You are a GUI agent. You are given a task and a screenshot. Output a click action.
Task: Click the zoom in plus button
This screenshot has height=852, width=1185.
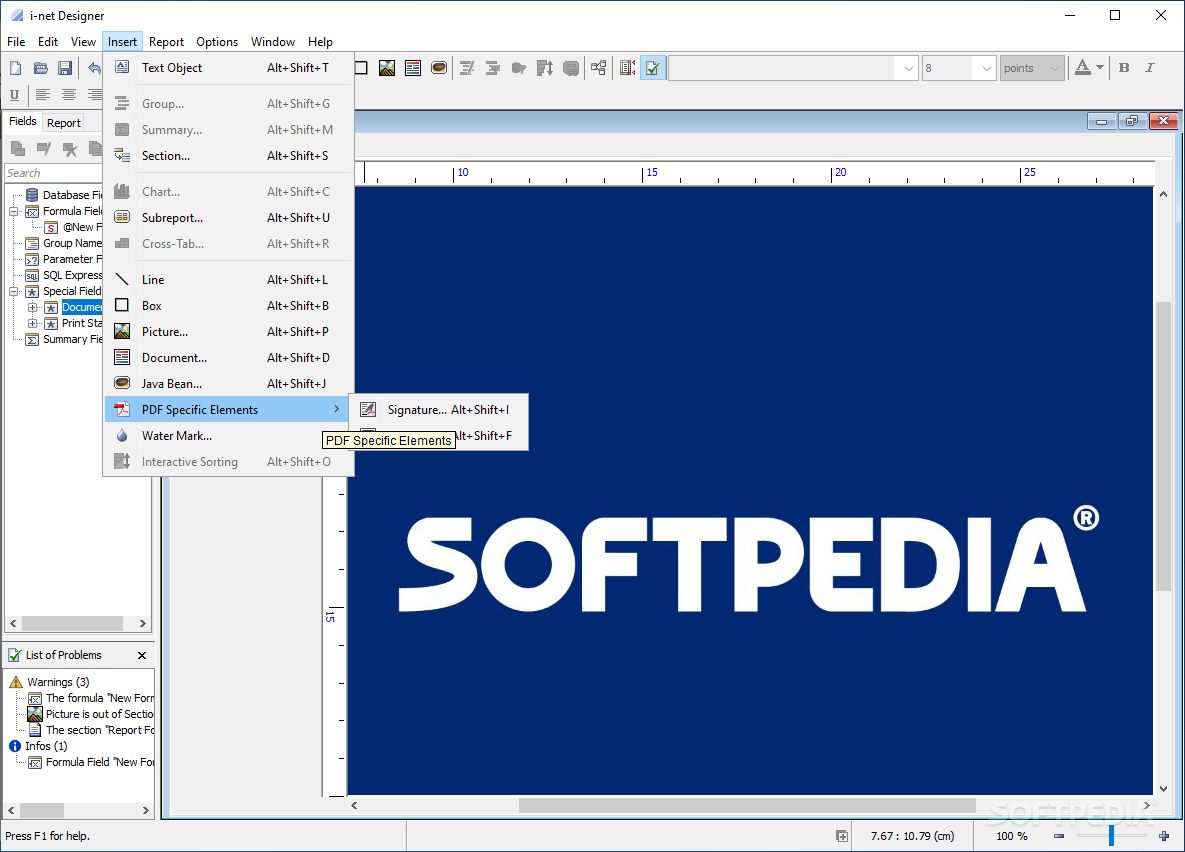pos(1164,836)
